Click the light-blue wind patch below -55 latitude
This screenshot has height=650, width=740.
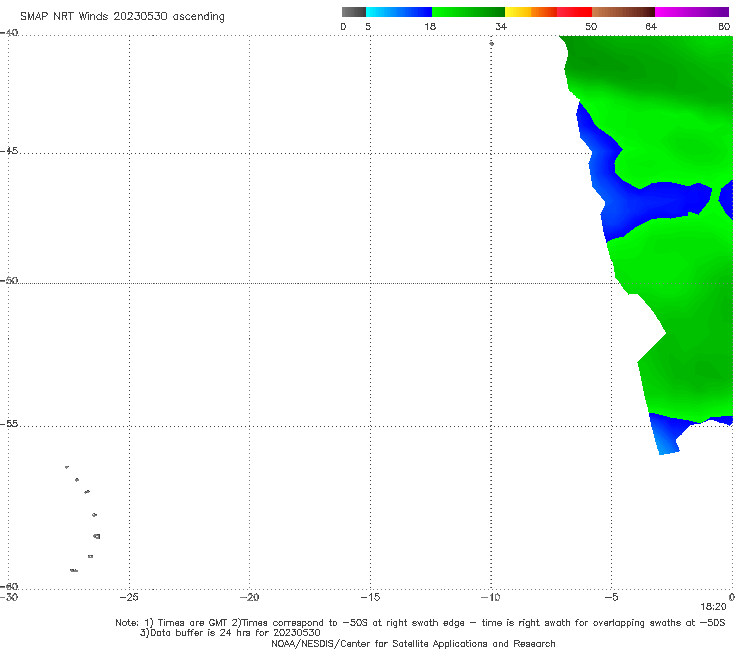click(x=665, y=437)
